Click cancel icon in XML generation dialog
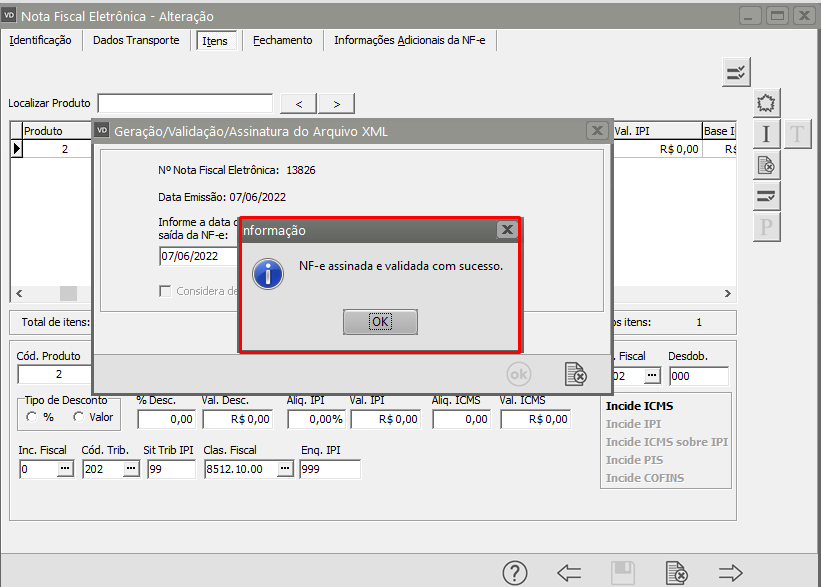The height and width of the screenshot is (587, 821). click(575, 374)
